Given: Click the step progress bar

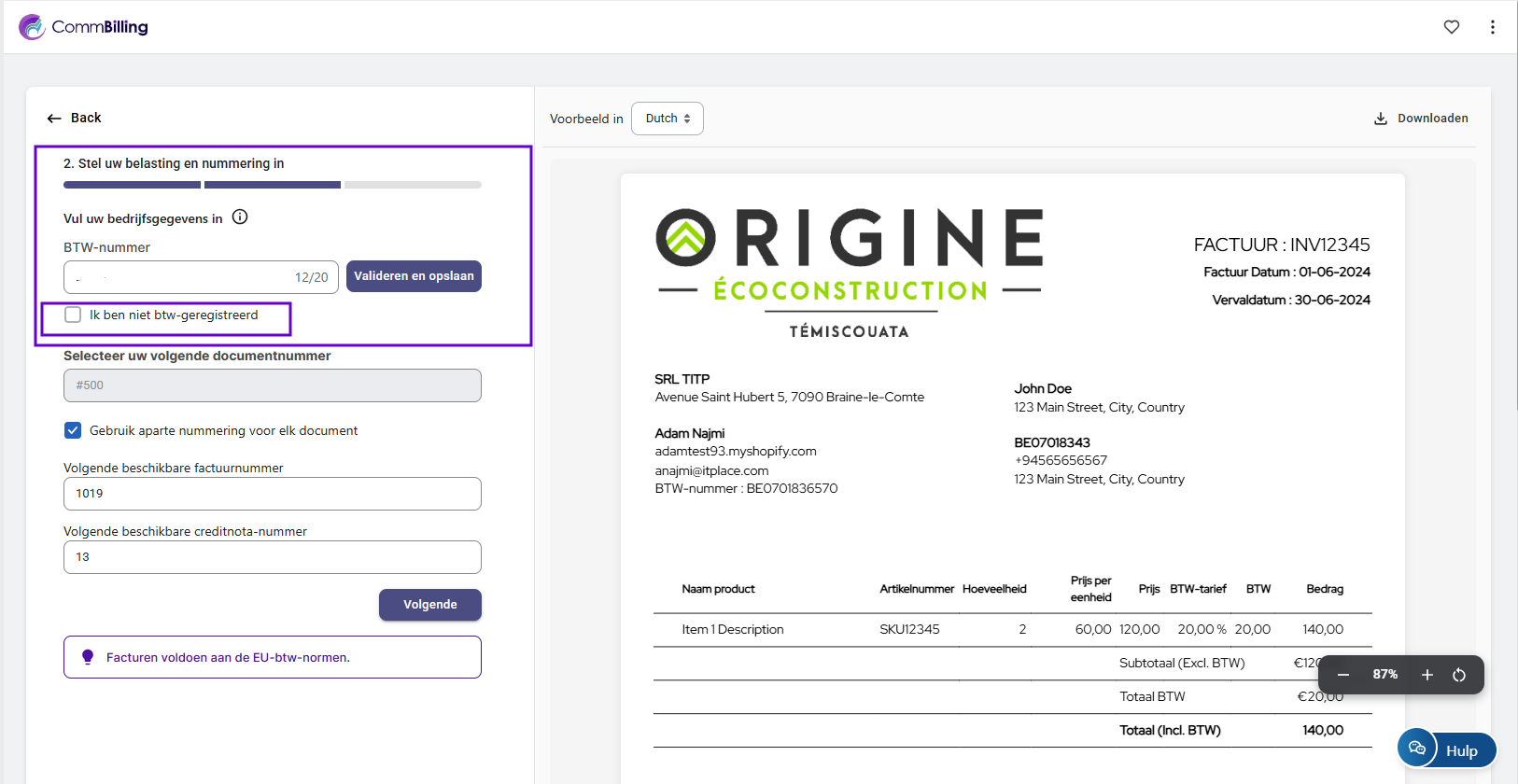Looking at the screenshot, I should coord(272,185).
